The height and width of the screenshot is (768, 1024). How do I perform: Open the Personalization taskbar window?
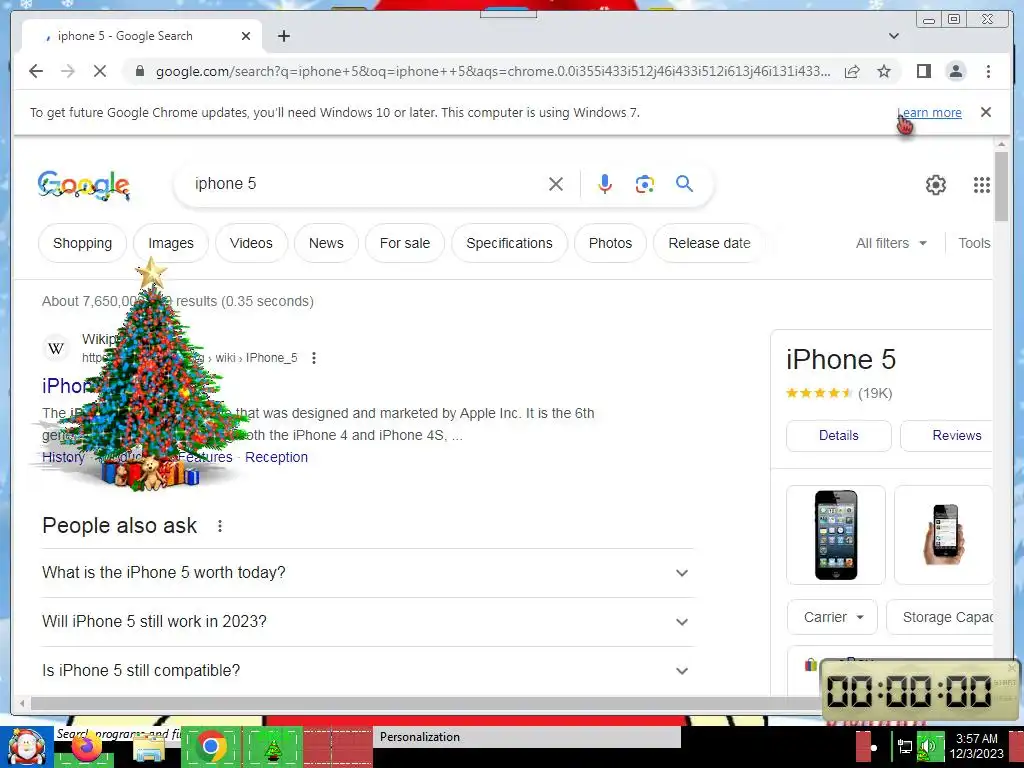(x=526, y=737)
